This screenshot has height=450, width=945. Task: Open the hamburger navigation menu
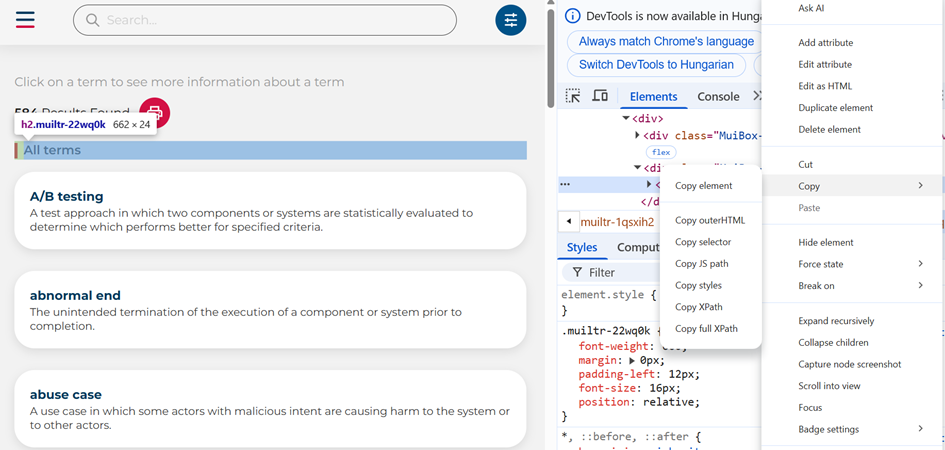[25, 20]
